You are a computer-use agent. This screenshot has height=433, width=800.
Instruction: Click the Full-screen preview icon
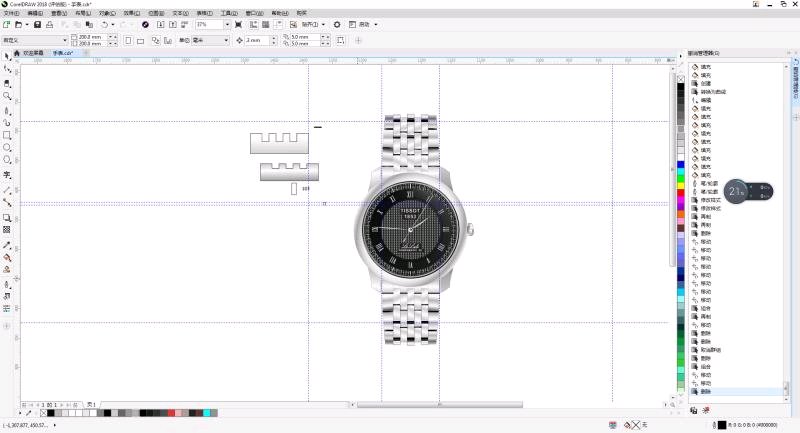point(238,24)
